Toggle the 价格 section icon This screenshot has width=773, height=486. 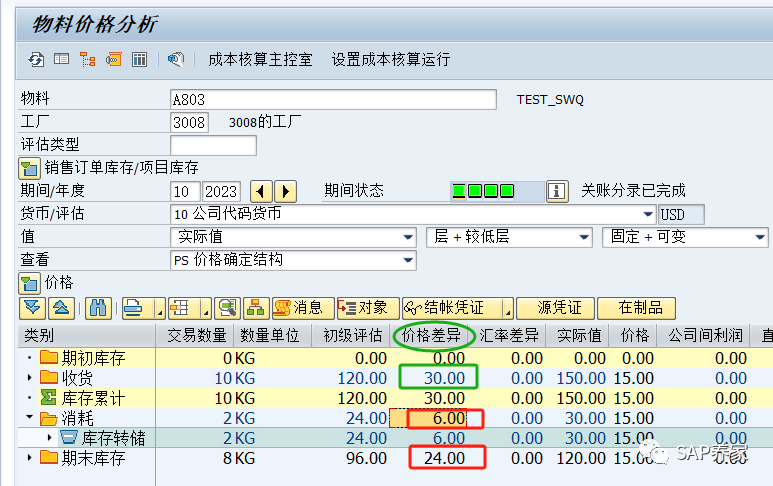click(30, 284)
